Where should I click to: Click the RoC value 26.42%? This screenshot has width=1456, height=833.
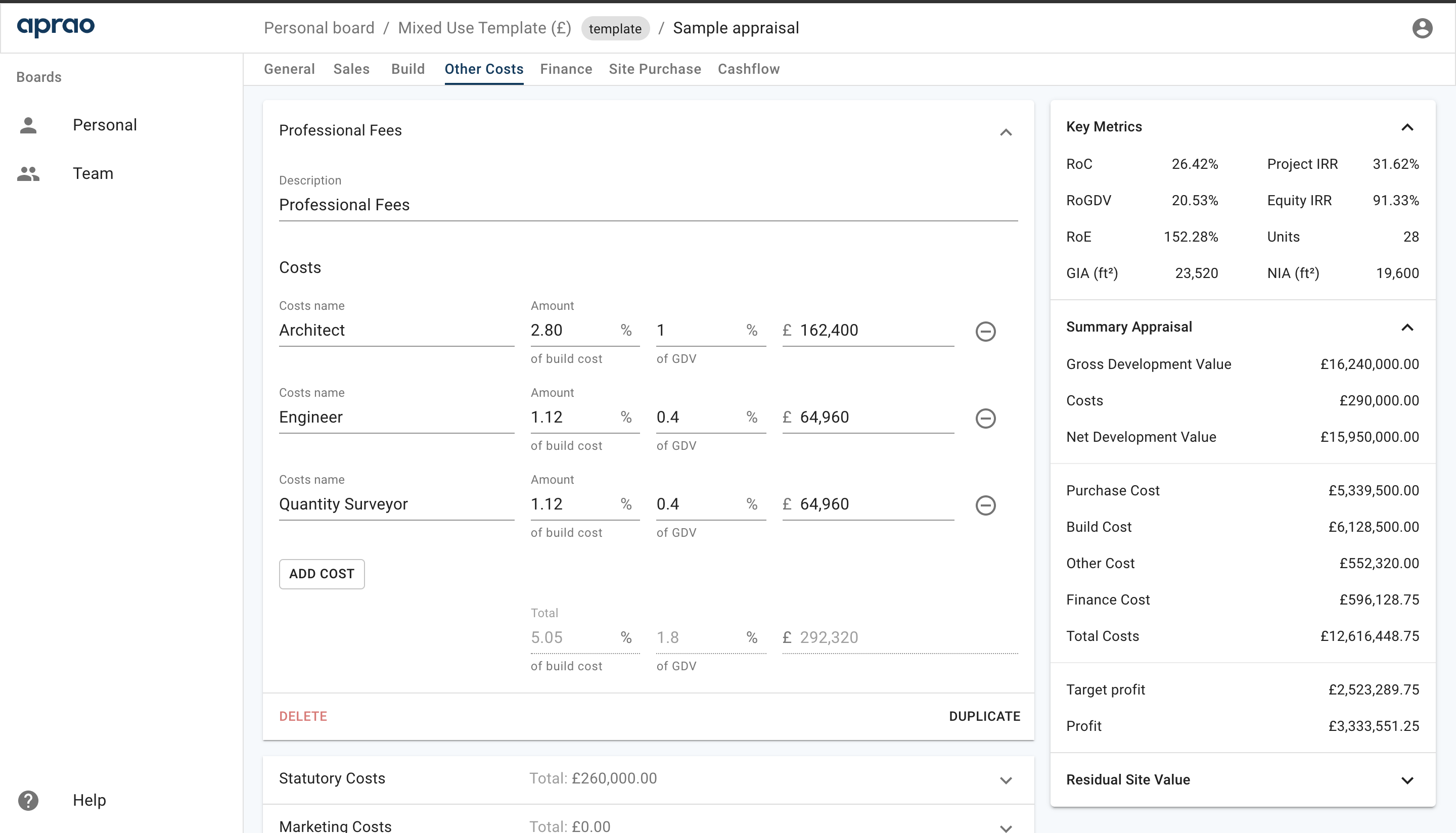1195,164
